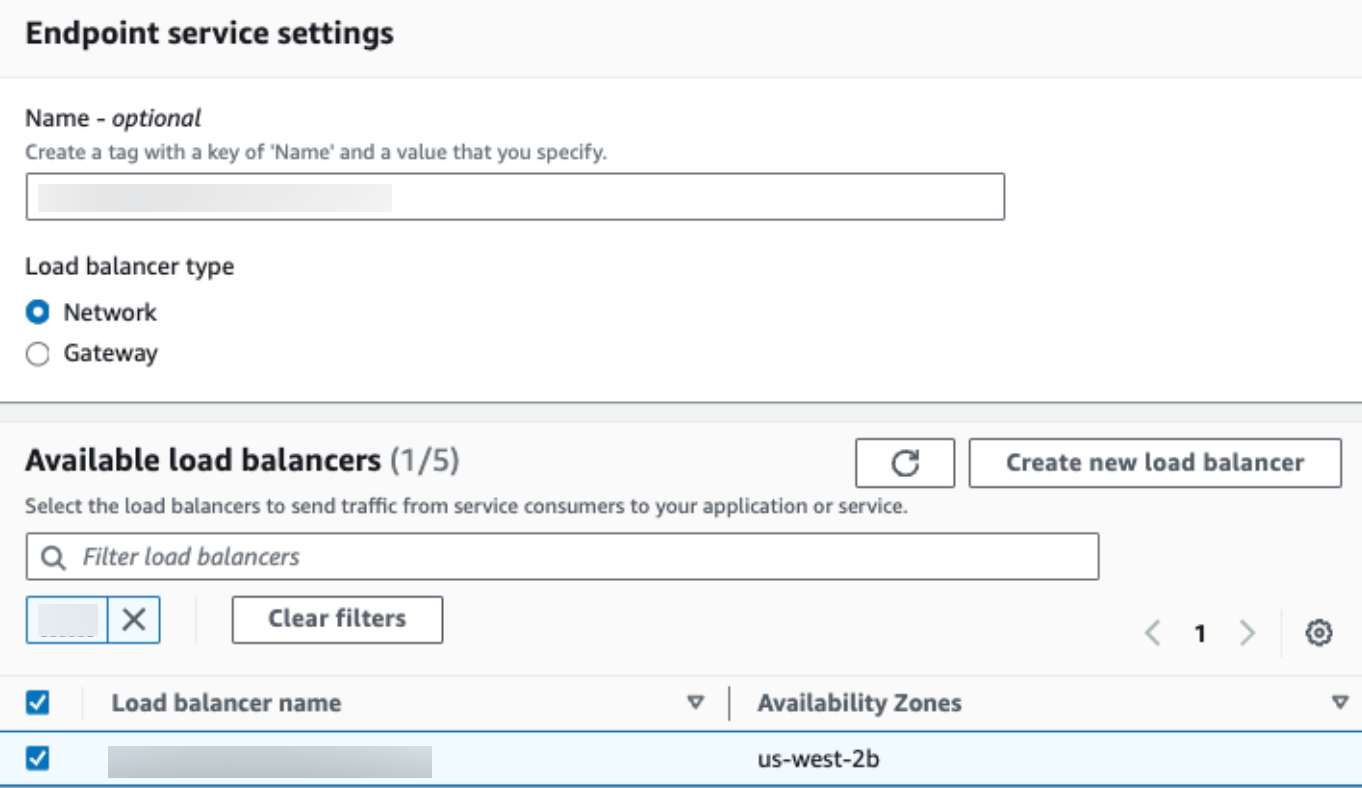Click the us-west-2b cell in the row
The height and width of the screenshot is (788, 1362).
pos(818,760)
